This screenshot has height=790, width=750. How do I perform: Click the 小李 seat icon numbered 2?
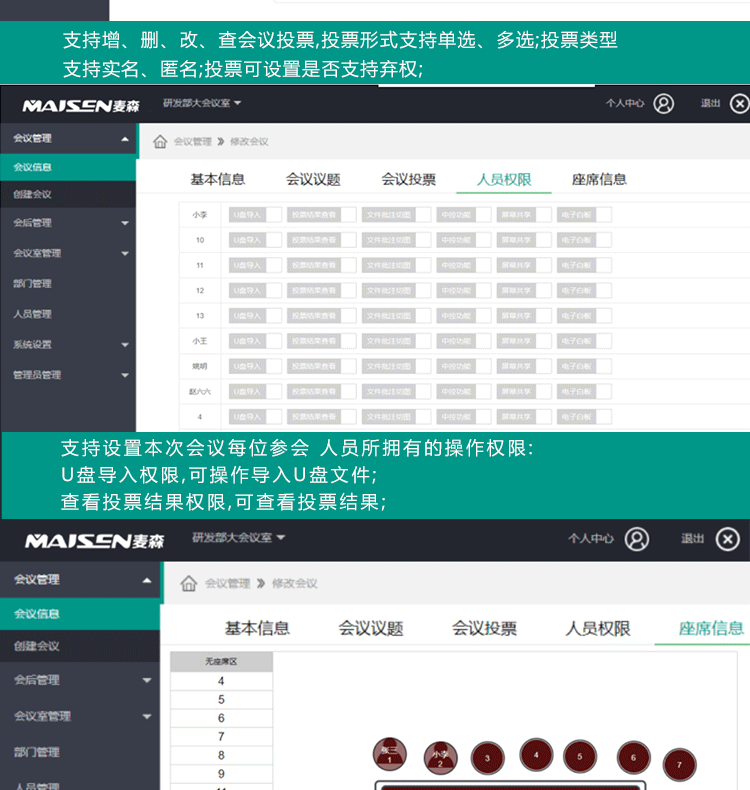pos(440,757)
